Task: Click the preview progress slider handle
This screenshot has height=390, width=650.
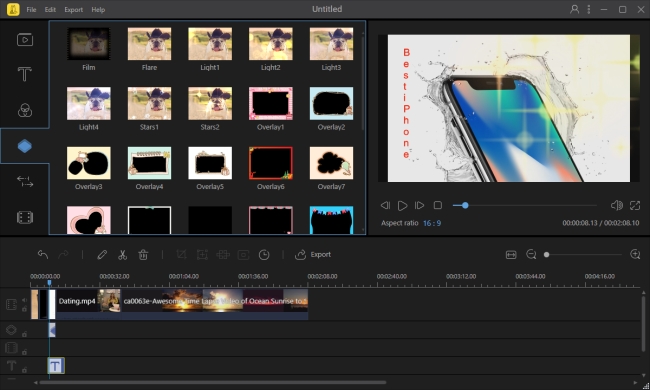Action: 465,205
